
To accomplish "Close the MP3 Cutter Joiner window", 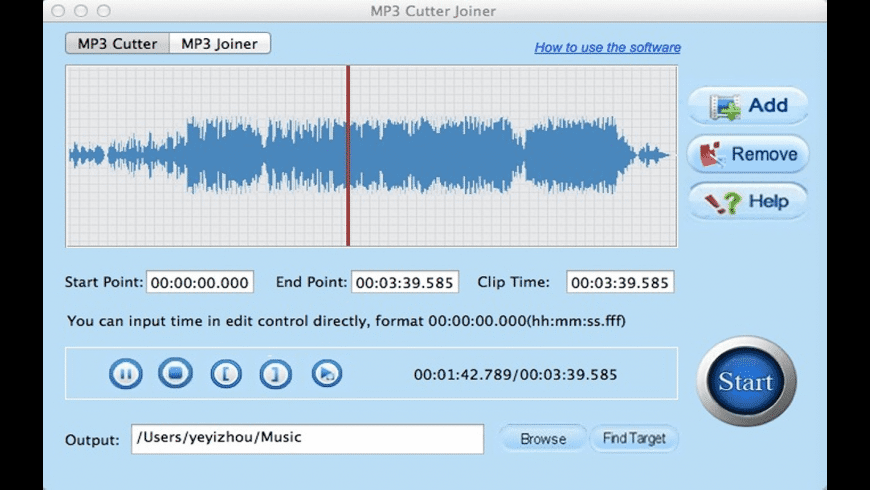I will click(x=58, y=11).
